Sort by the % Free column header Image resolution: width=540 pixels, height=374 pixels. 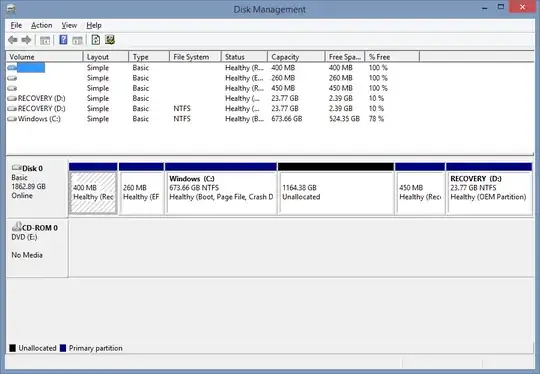[392, 57]
